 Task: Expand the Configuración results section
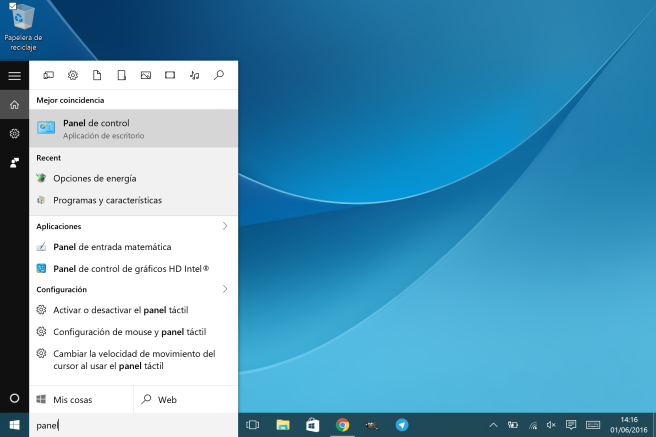click(225, 289)
